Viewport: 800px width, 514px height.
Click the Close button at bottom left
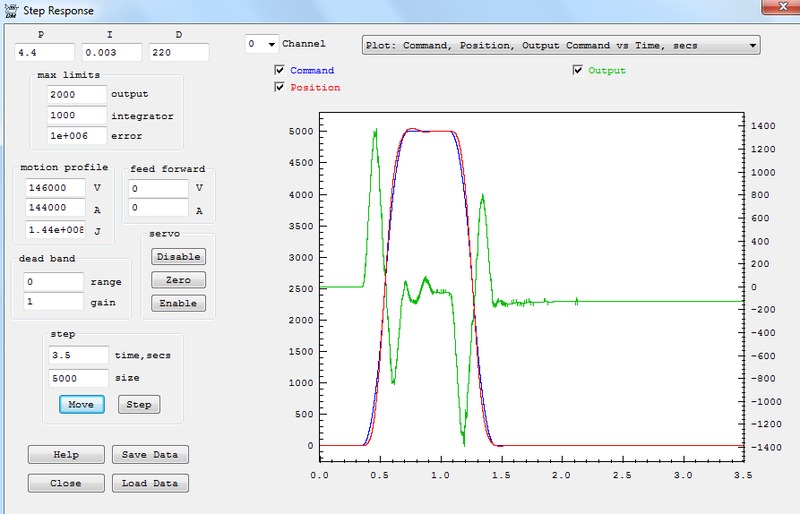pos(65,483)
